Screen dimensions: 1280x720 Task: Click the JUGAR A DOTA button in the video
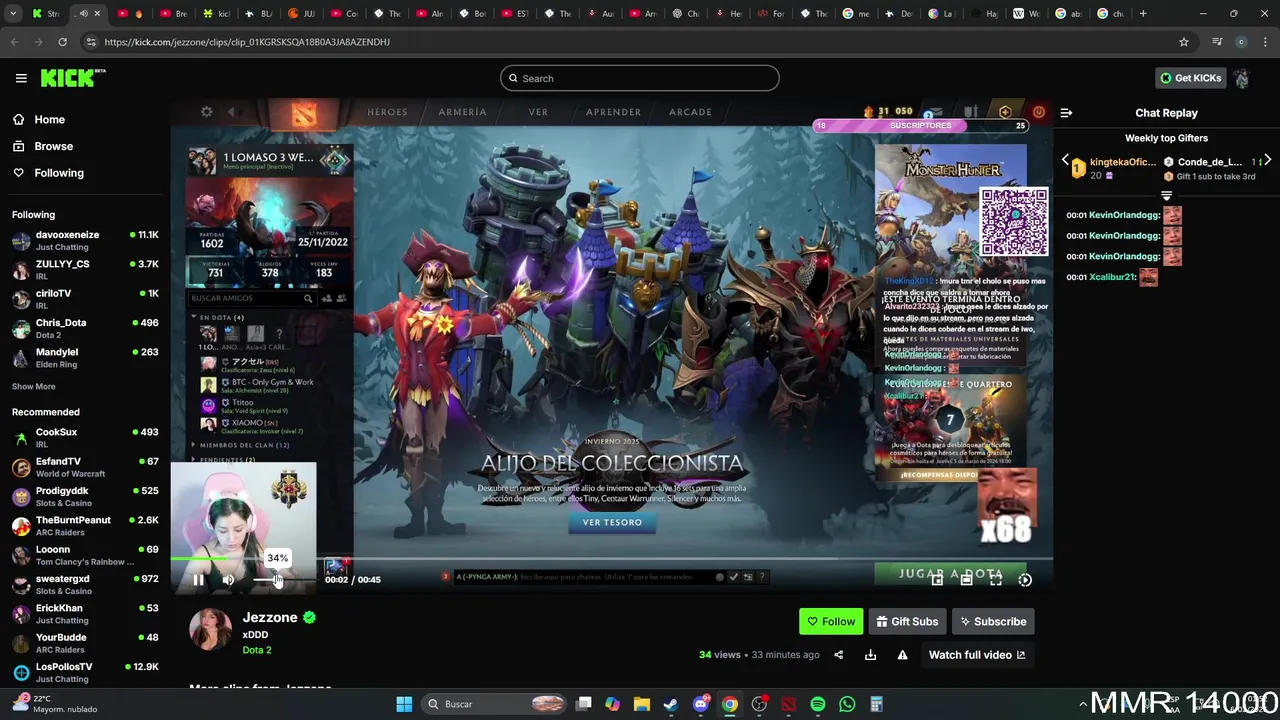[951, 574]
